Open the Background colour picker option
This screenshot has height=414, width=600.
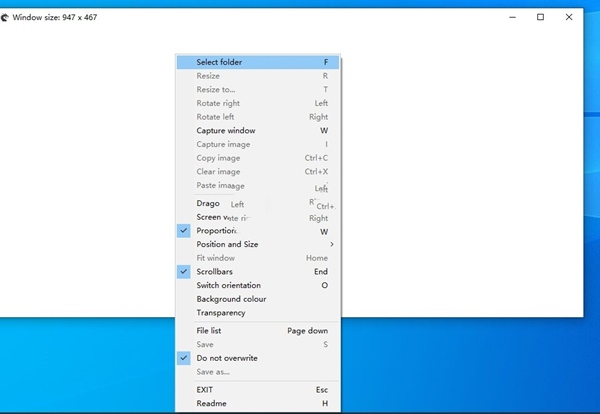point(231,299)
